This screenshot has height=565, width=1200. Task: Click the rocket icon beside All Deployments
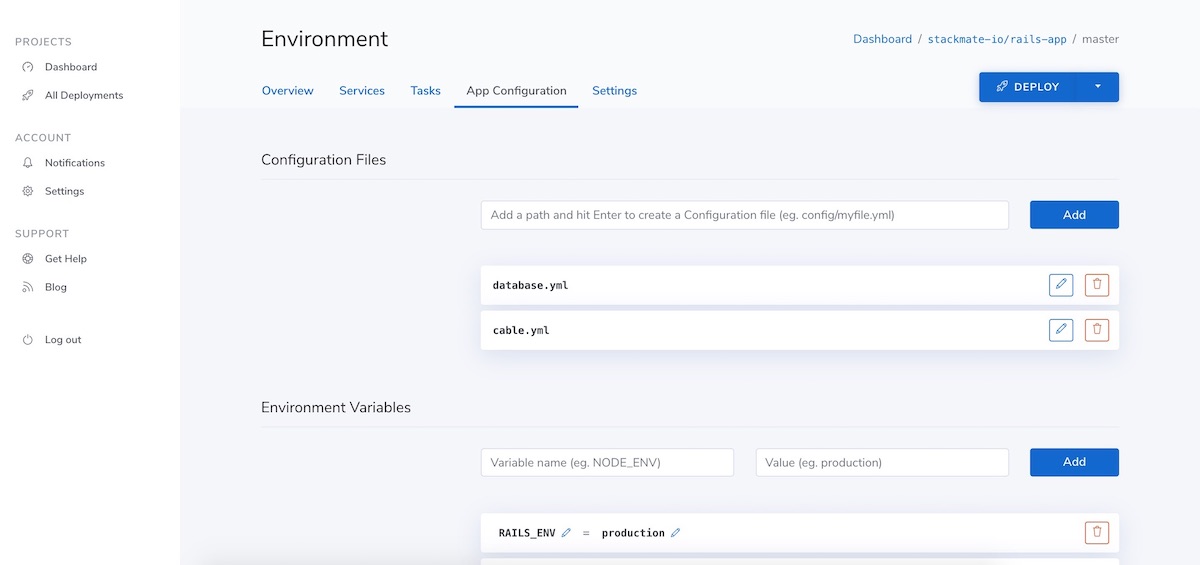(x=28, y=95)
